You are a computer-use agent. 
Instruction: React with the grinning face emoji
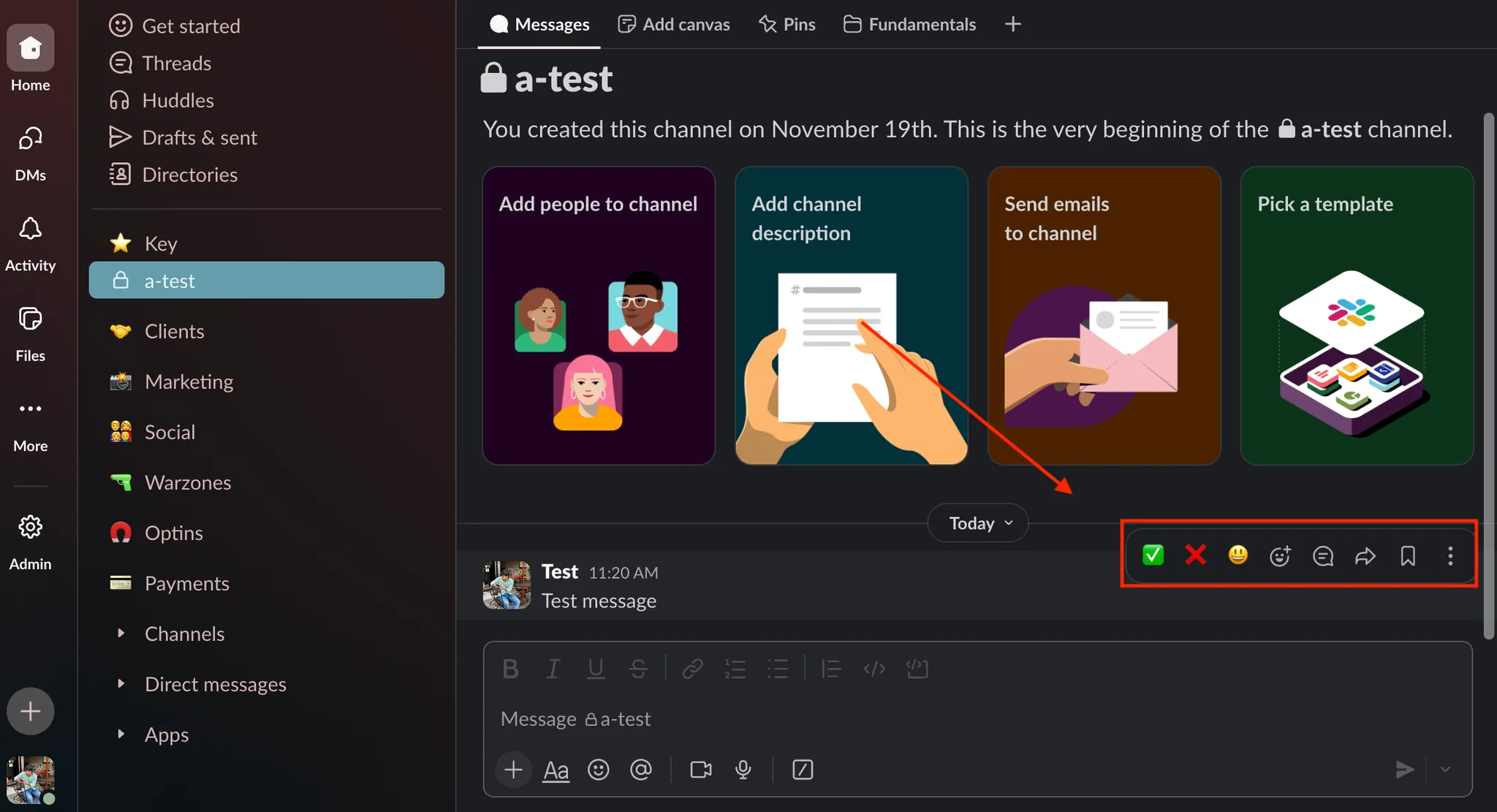tap(1238, 555)
